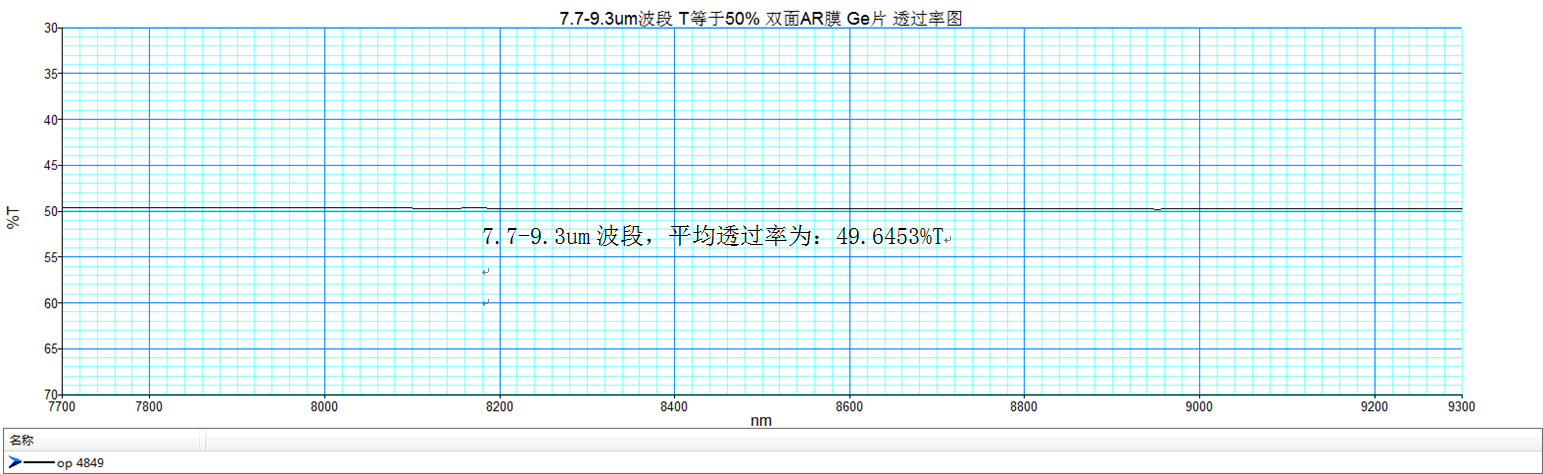Click the %T y-axis label
The image size is (1543, 474).
[x=13, y=216]
